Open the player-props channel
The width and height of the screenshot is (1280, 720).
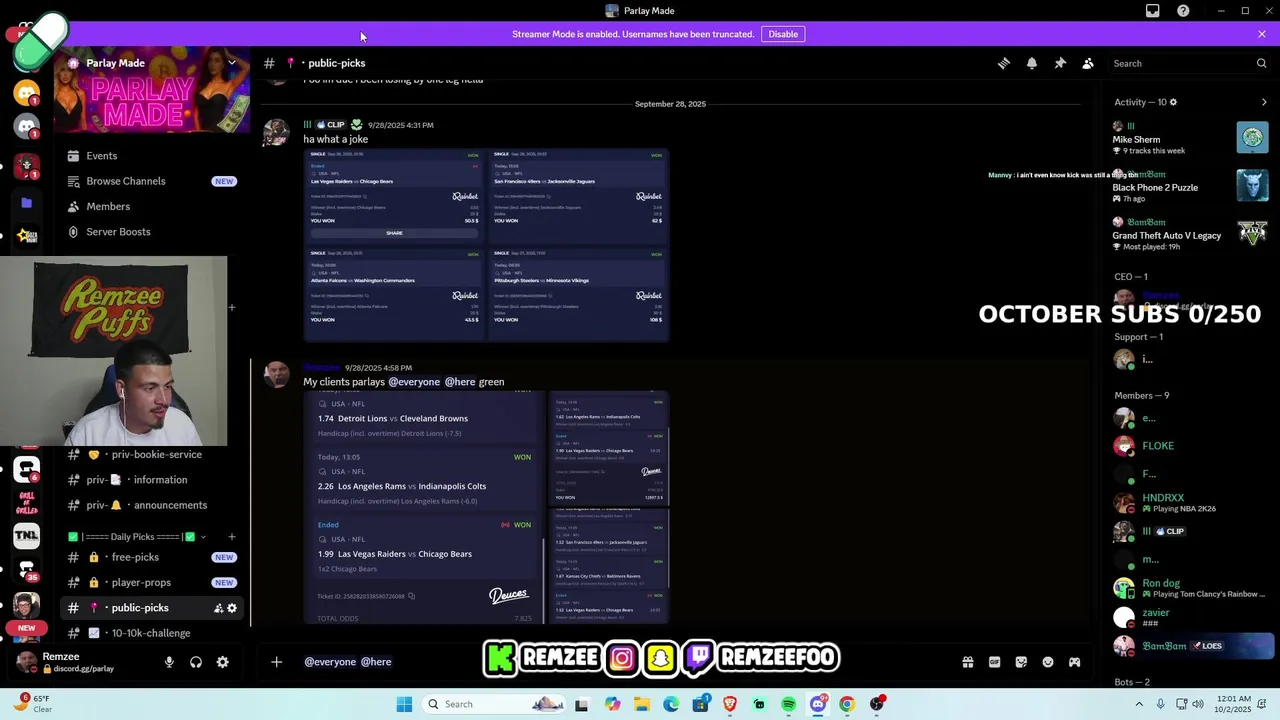click(150, 582)
